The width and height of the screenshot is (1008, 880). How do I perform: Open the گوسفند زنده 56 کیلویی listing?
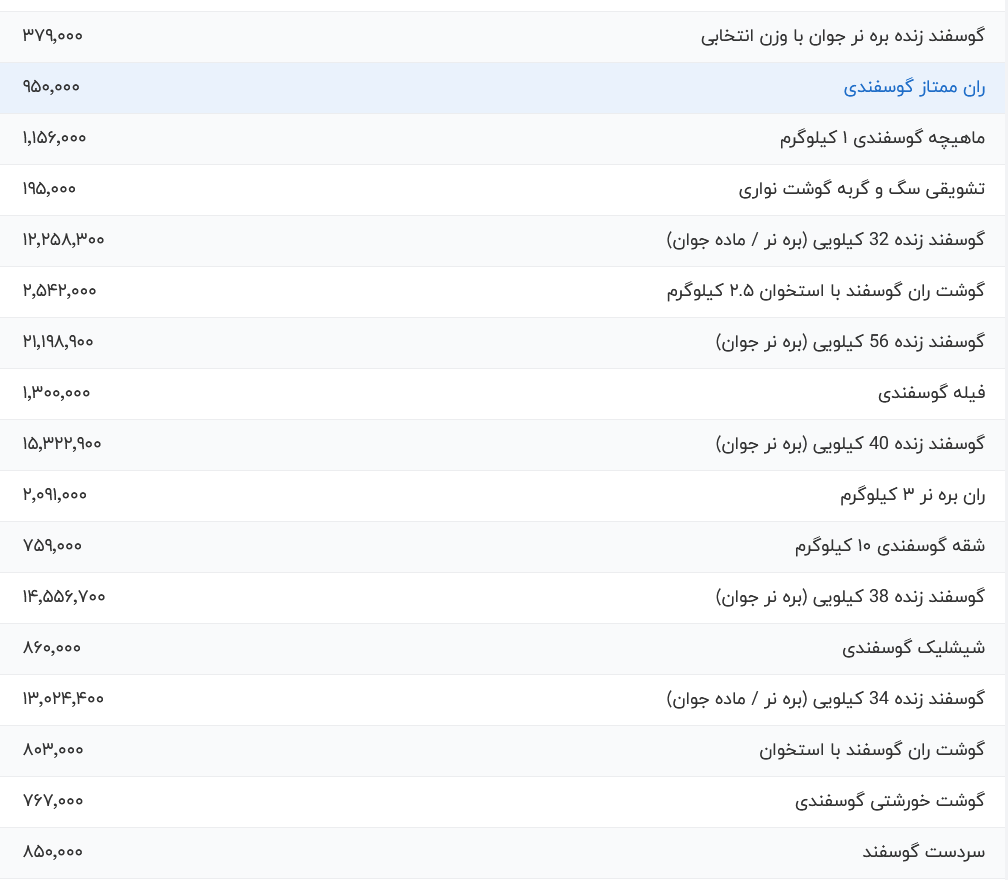[x=850, y=343]
